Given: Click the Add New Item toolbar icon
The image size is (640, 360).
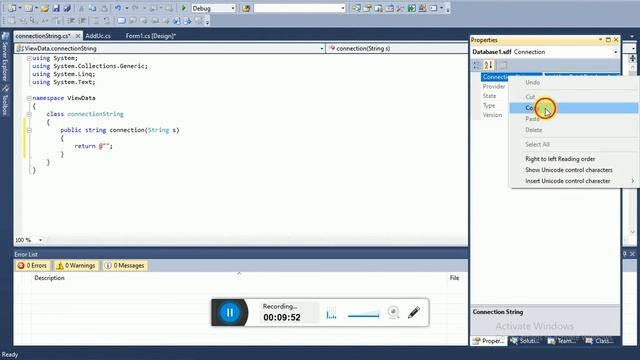Looking at the screenshot, I should pos(28,8).
